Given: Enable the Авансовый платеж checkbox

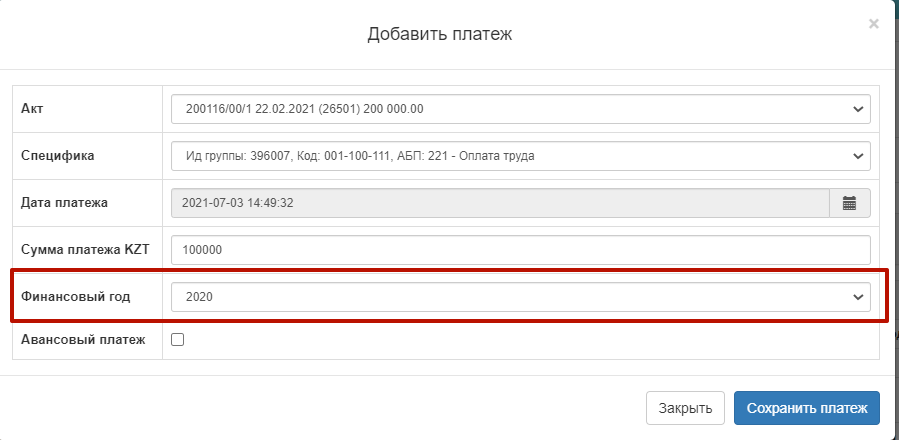Looking at the screenshot, I should click(x=178, y=340).
